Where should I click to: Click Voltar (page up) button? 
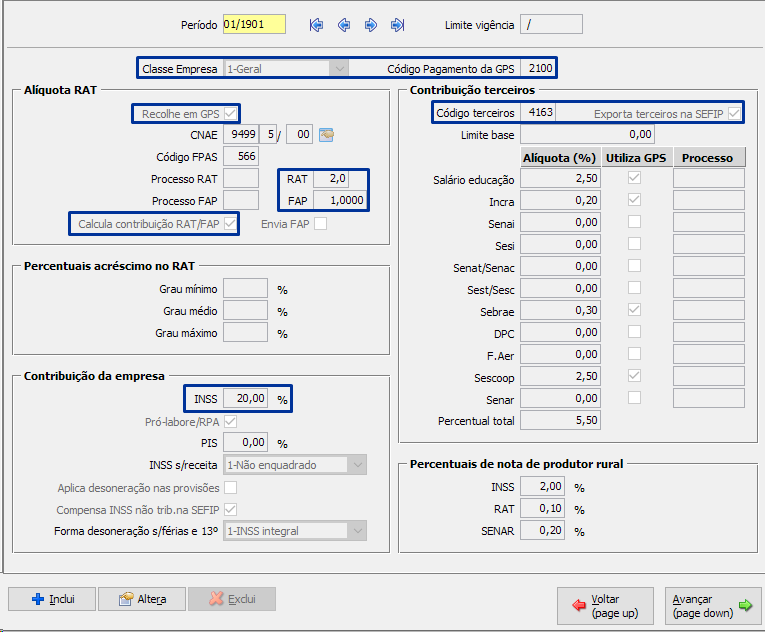click(x=605, y=606)
